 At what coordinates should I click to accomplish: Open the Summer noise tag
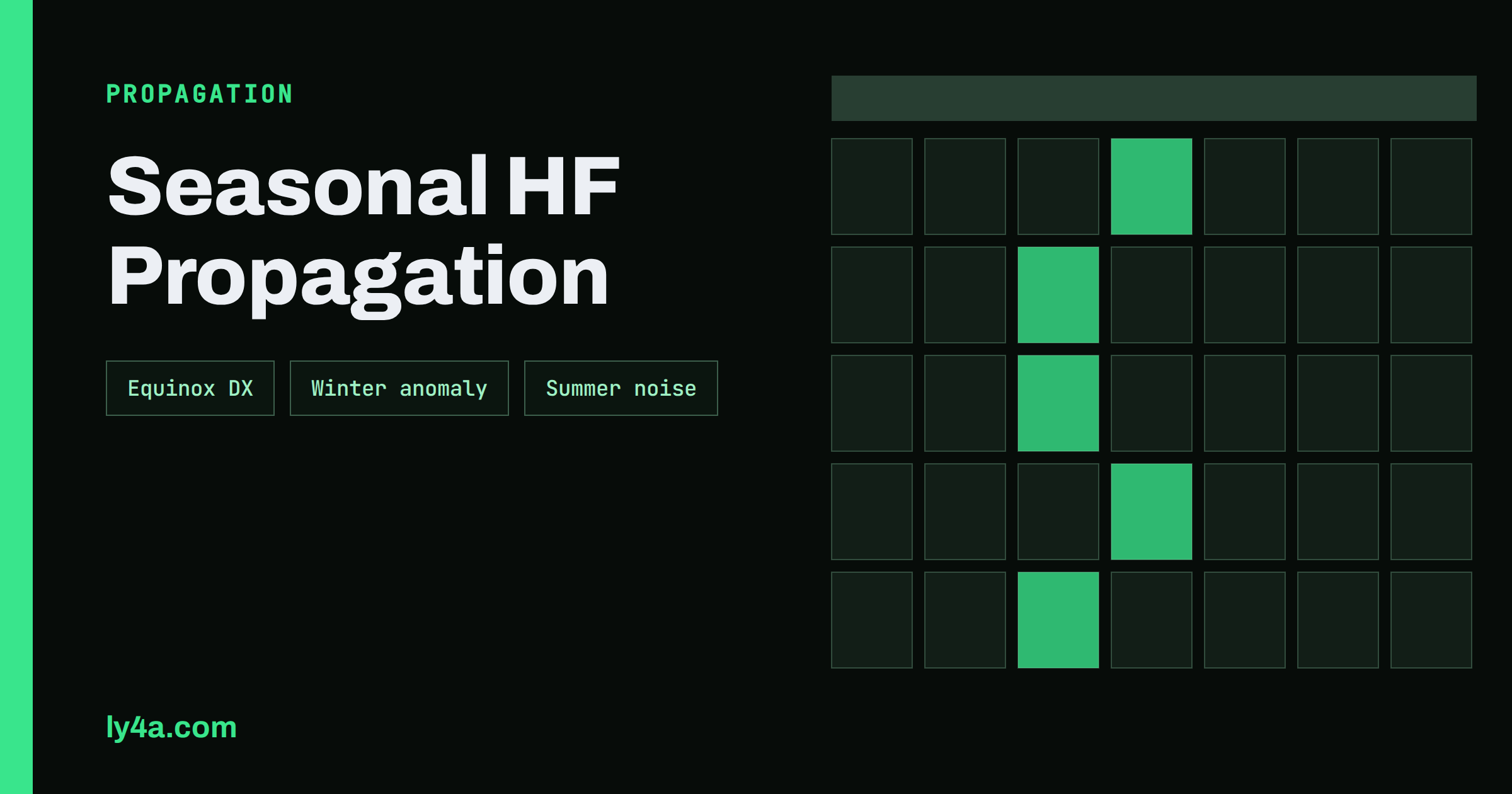coord(621,388)
